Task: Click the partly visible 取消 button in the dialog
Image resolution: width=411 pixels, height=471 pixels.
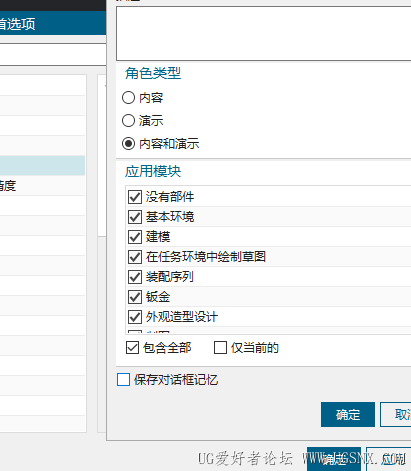Action: pyautogui.click(x=396, y=414)
